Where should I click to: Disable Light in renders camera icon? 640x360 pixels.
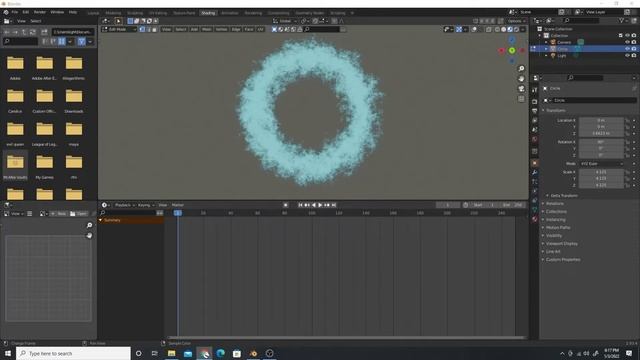click(x=634, y=55)
